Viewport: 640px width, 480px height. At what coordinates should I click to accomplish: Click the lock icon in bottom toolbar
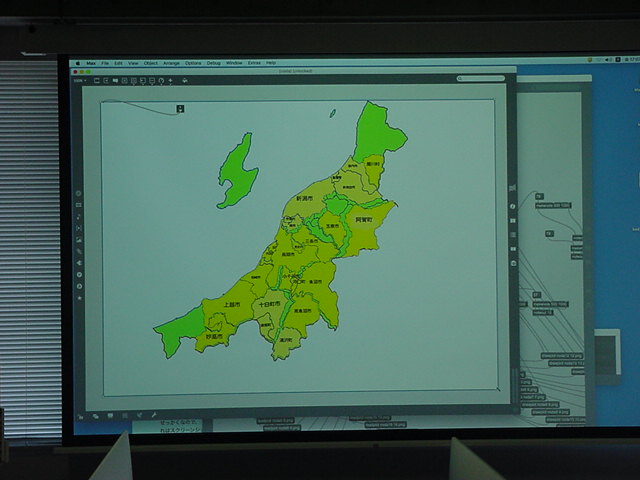coord(80,417)
